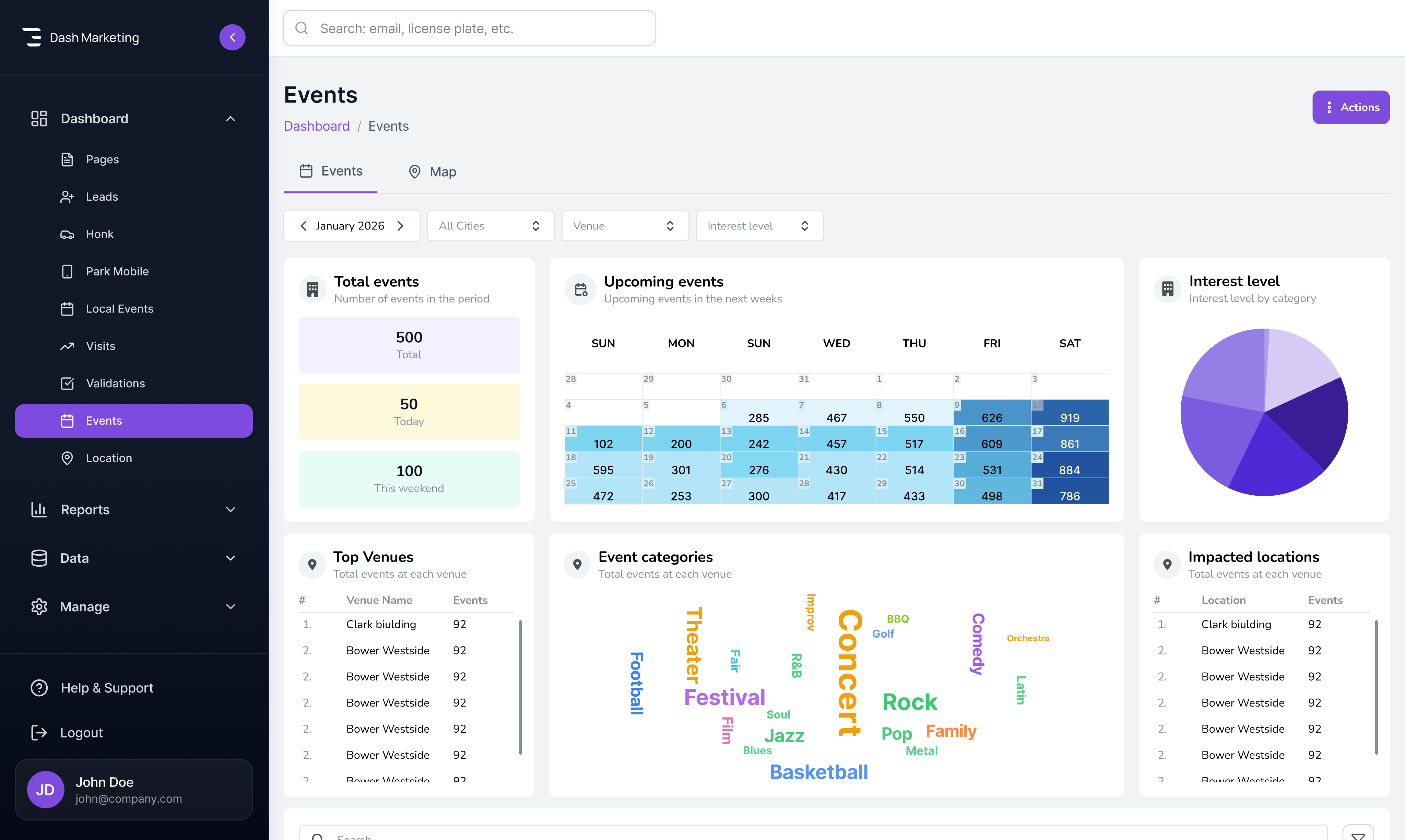The width and height of the screenshot is (1405, 840).
Task: Collapse sidebar with purple arrow button
Action: click(232, 37)
